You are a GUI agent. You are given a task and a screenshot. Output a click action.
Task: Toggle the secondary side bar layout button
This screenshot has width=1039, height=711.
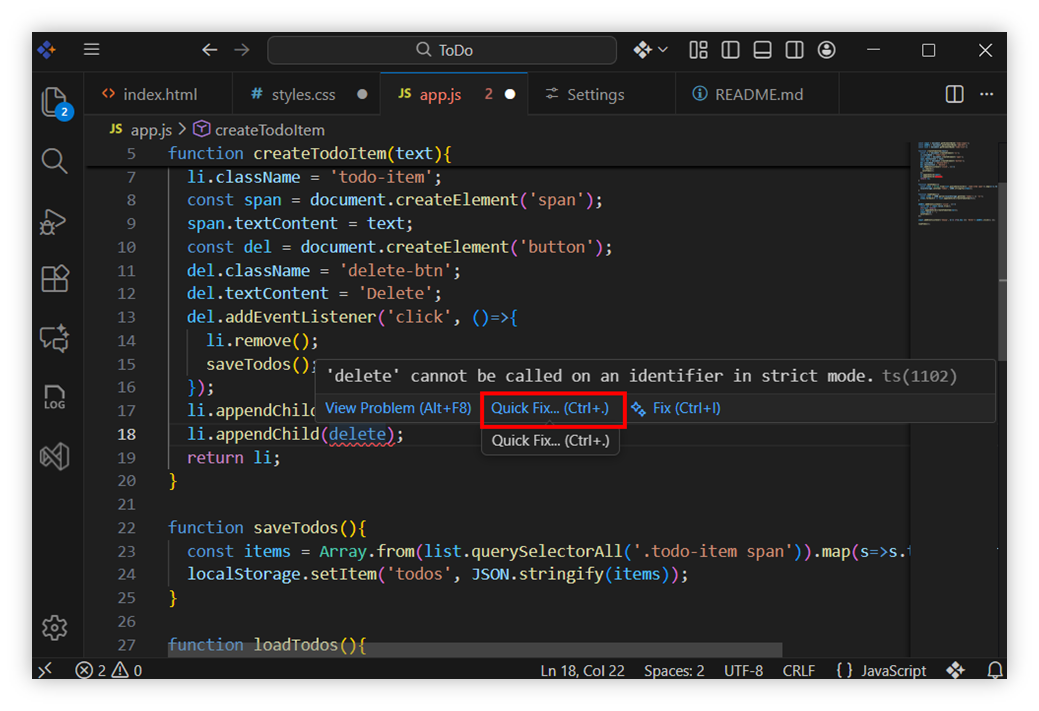tap(794, 50)
